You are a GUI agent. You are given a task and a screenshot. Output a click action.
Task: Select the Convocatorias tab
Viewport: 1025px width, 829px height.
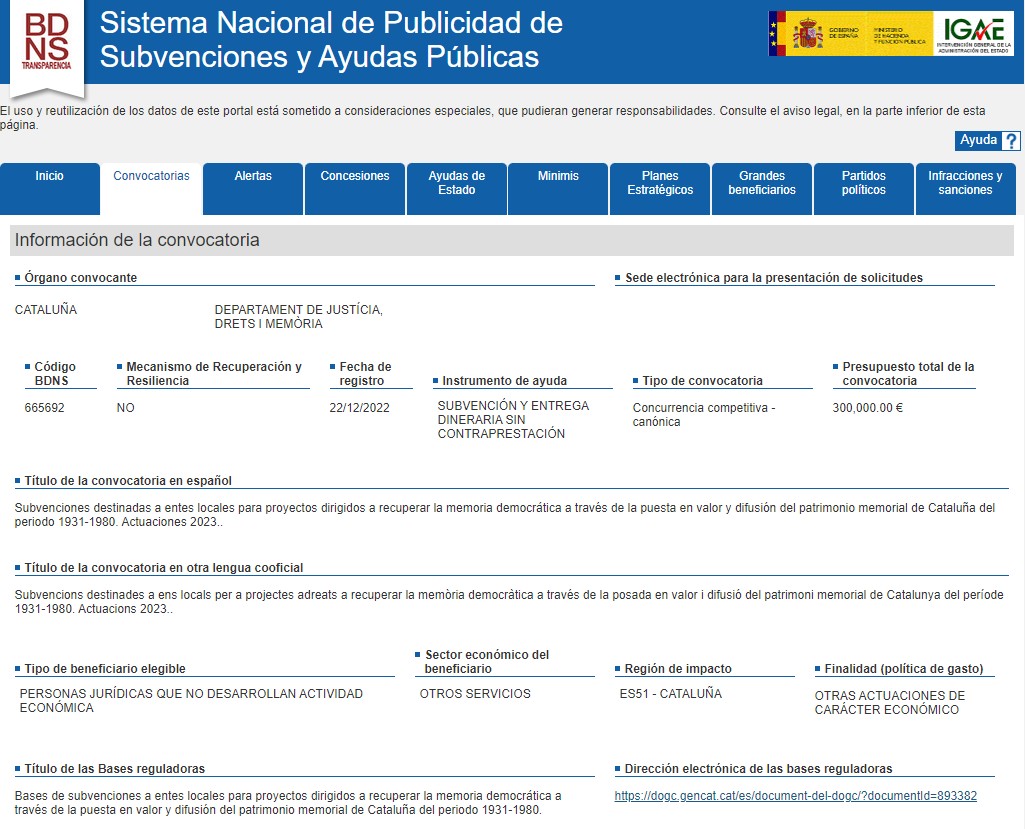click(x=151, y=177)
